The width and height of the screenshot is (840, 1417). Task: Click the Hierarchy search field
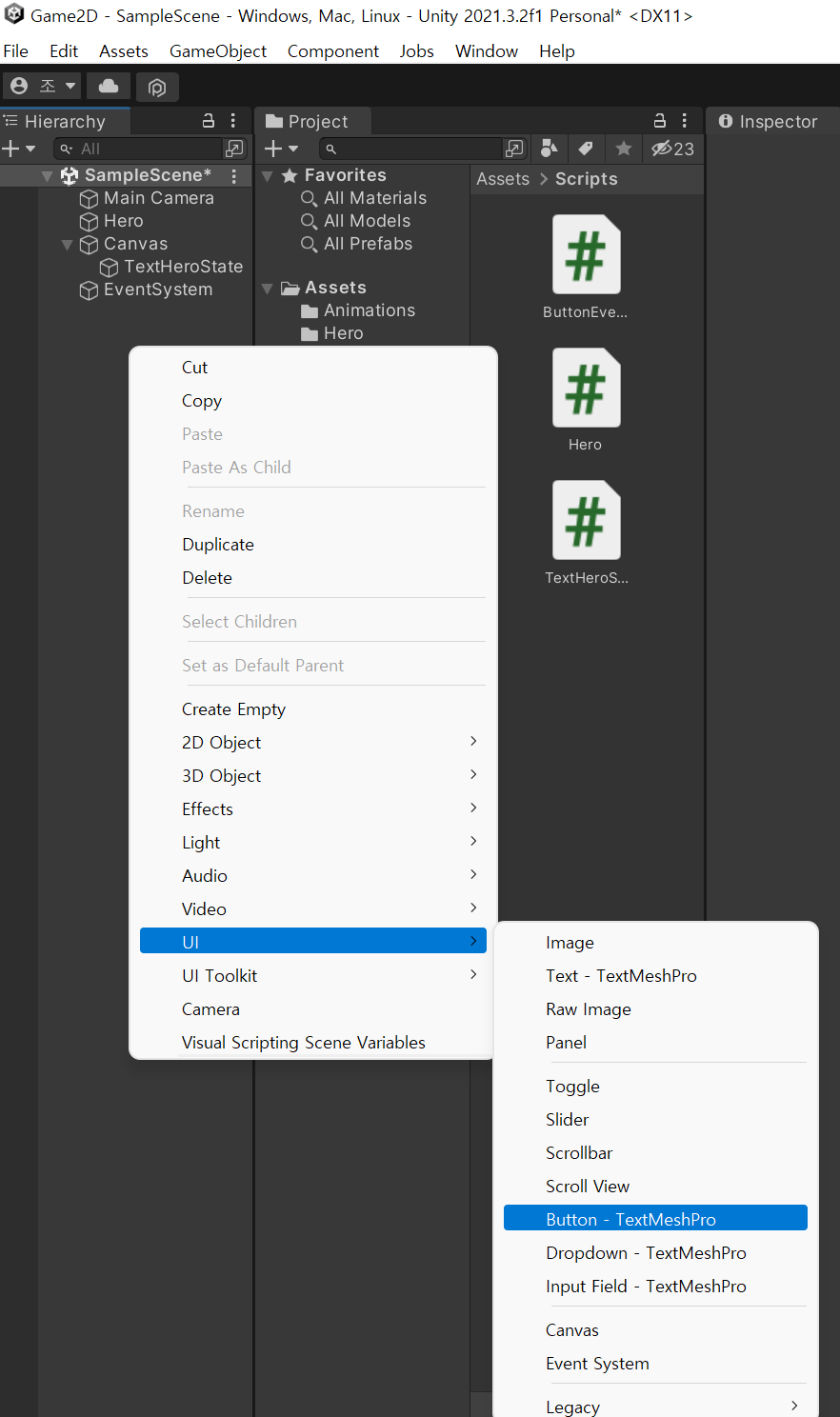pyautogui.click(x=138, y=149)
